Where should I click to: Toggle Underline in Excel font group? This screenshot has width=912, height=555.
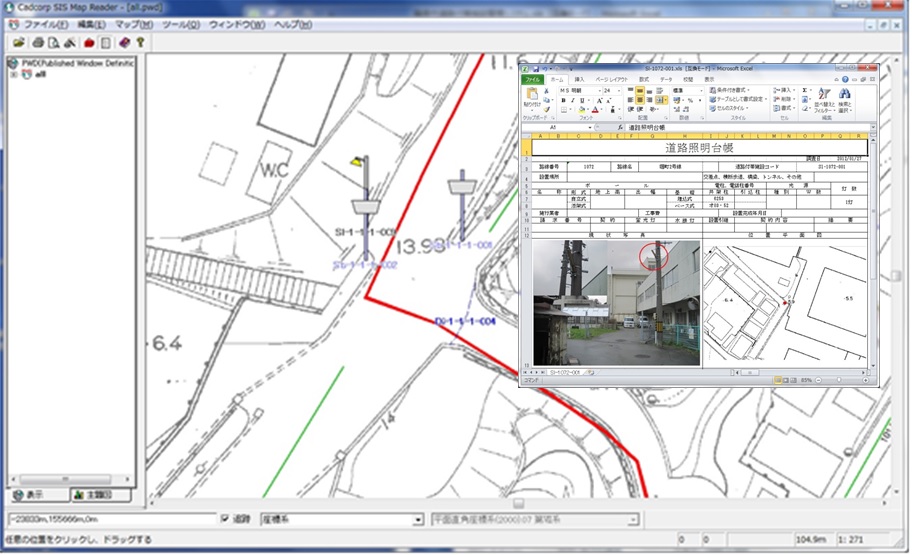582,100
